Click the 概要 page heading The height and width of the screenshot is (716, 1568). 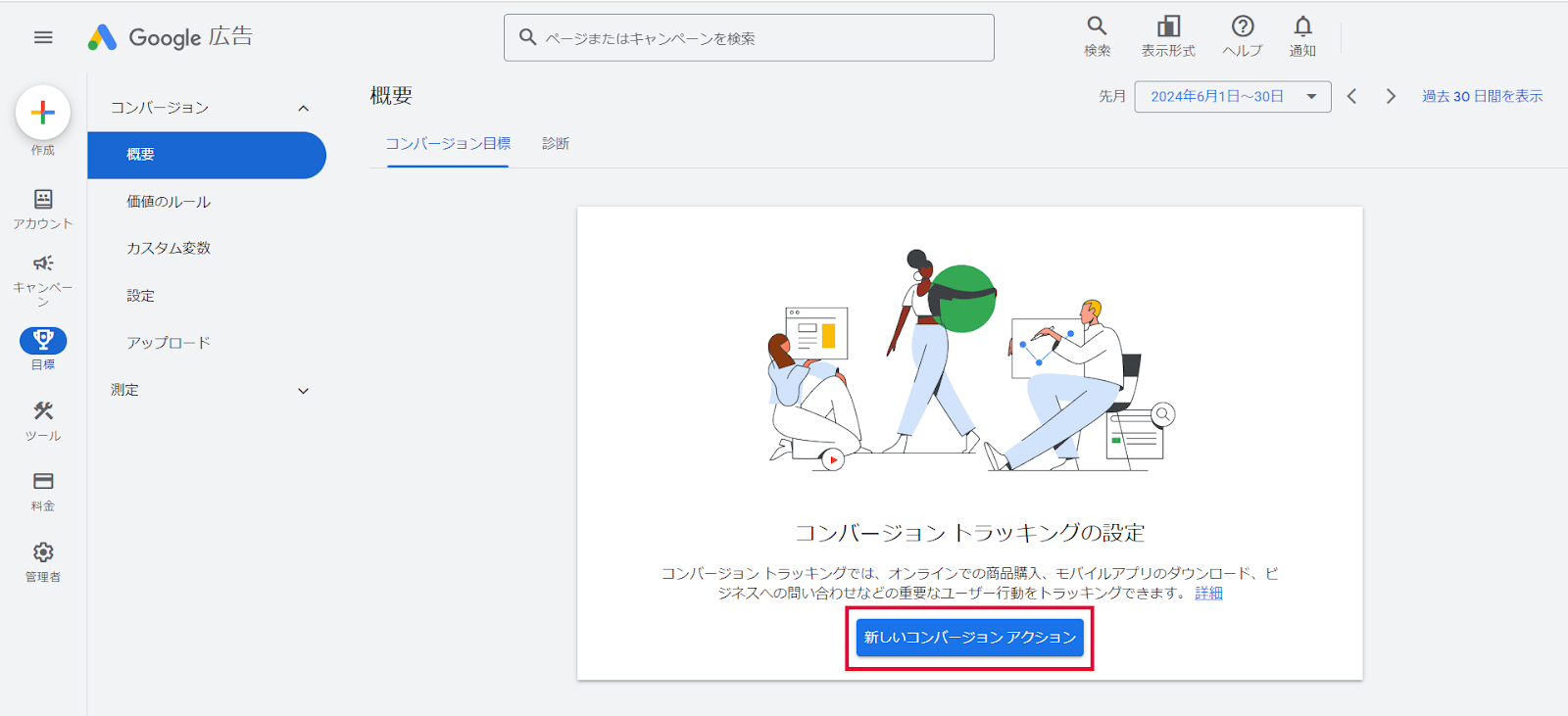click(392, 96)
